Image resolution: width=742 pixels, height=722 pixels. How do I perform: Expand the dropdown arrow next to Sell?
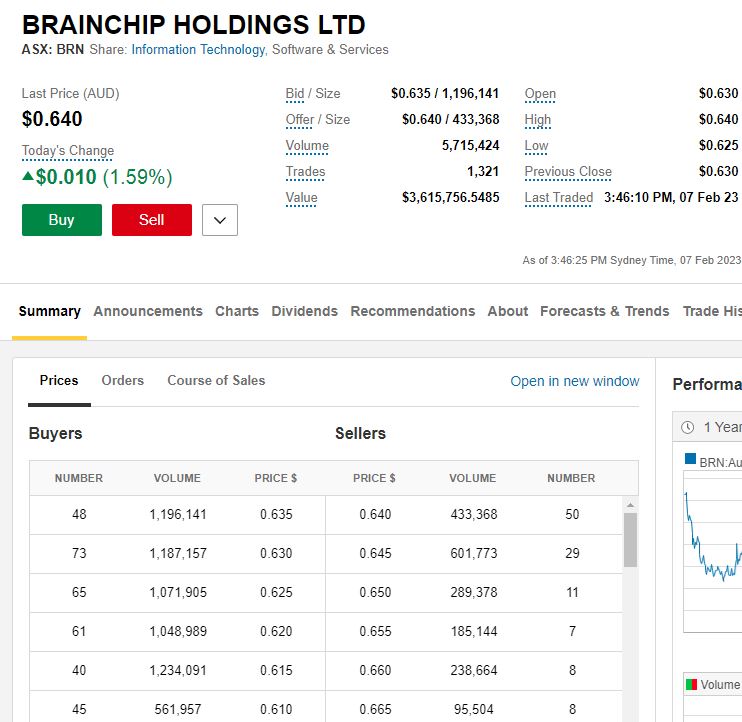[220, 220]
